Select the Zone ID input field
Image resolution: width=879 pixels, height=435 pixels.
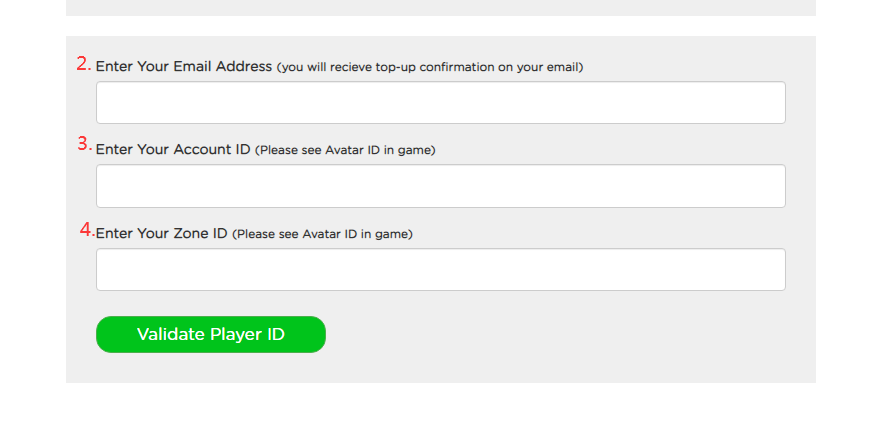click(x=441, y=270)
